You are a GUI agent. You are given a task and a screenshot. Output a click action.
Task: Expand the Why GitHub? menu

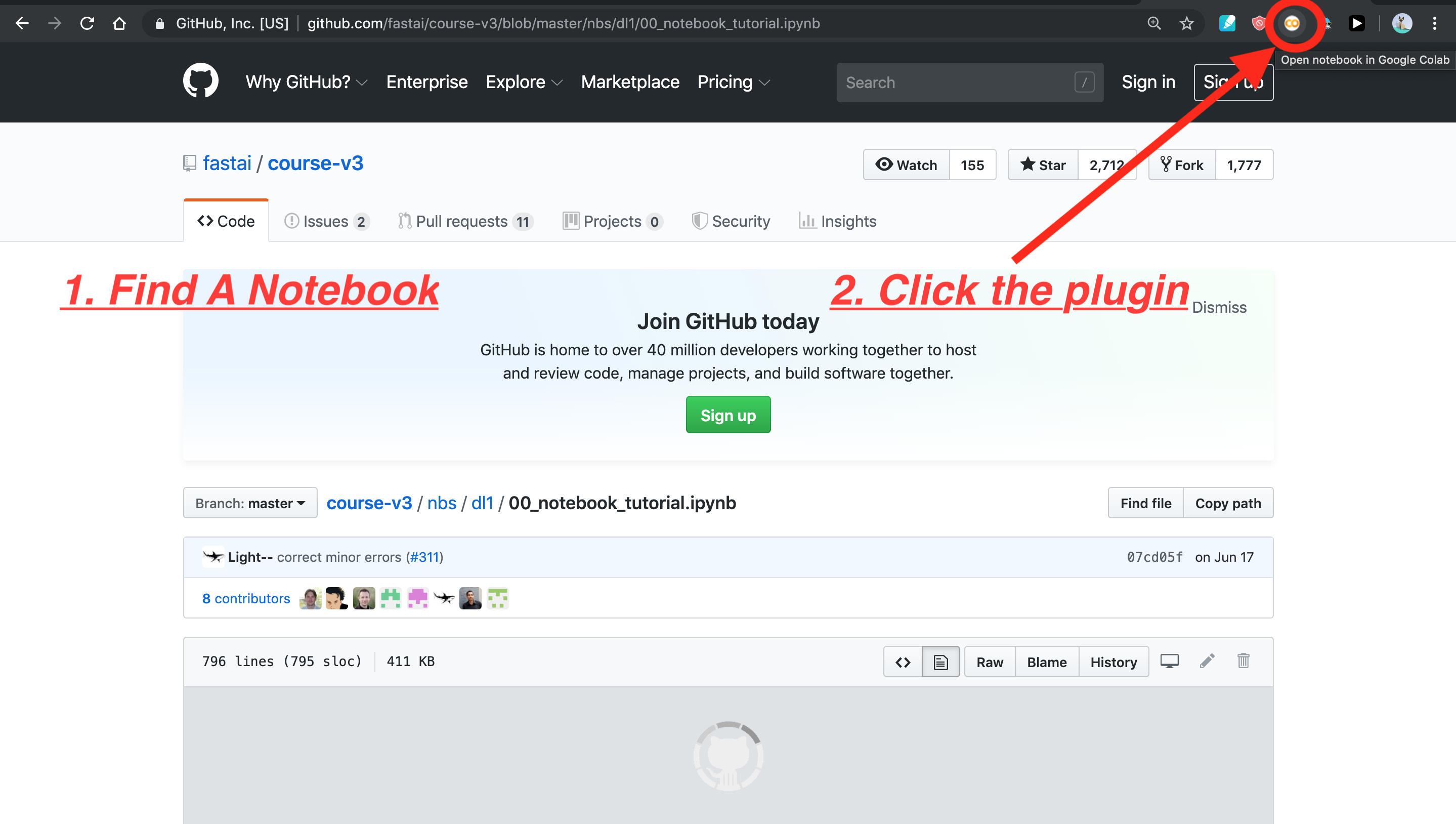(306, 82)
